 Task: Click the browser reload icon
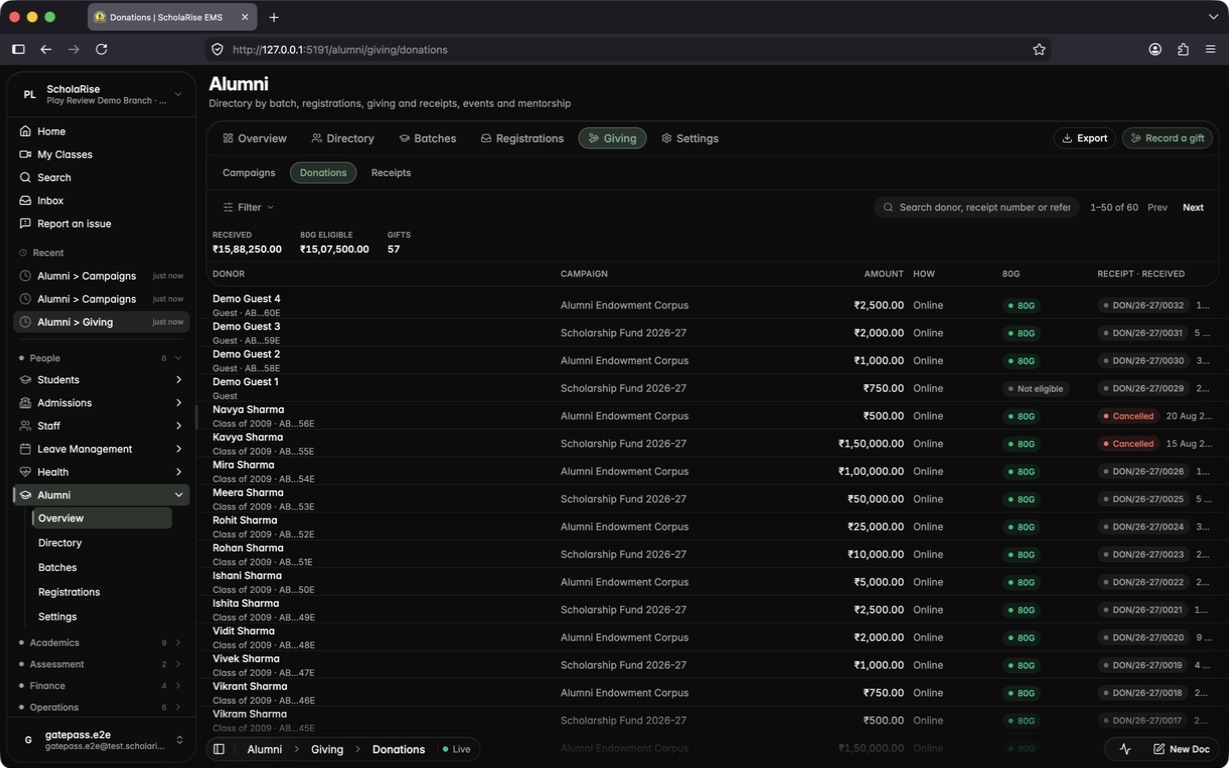pos(101,49)
